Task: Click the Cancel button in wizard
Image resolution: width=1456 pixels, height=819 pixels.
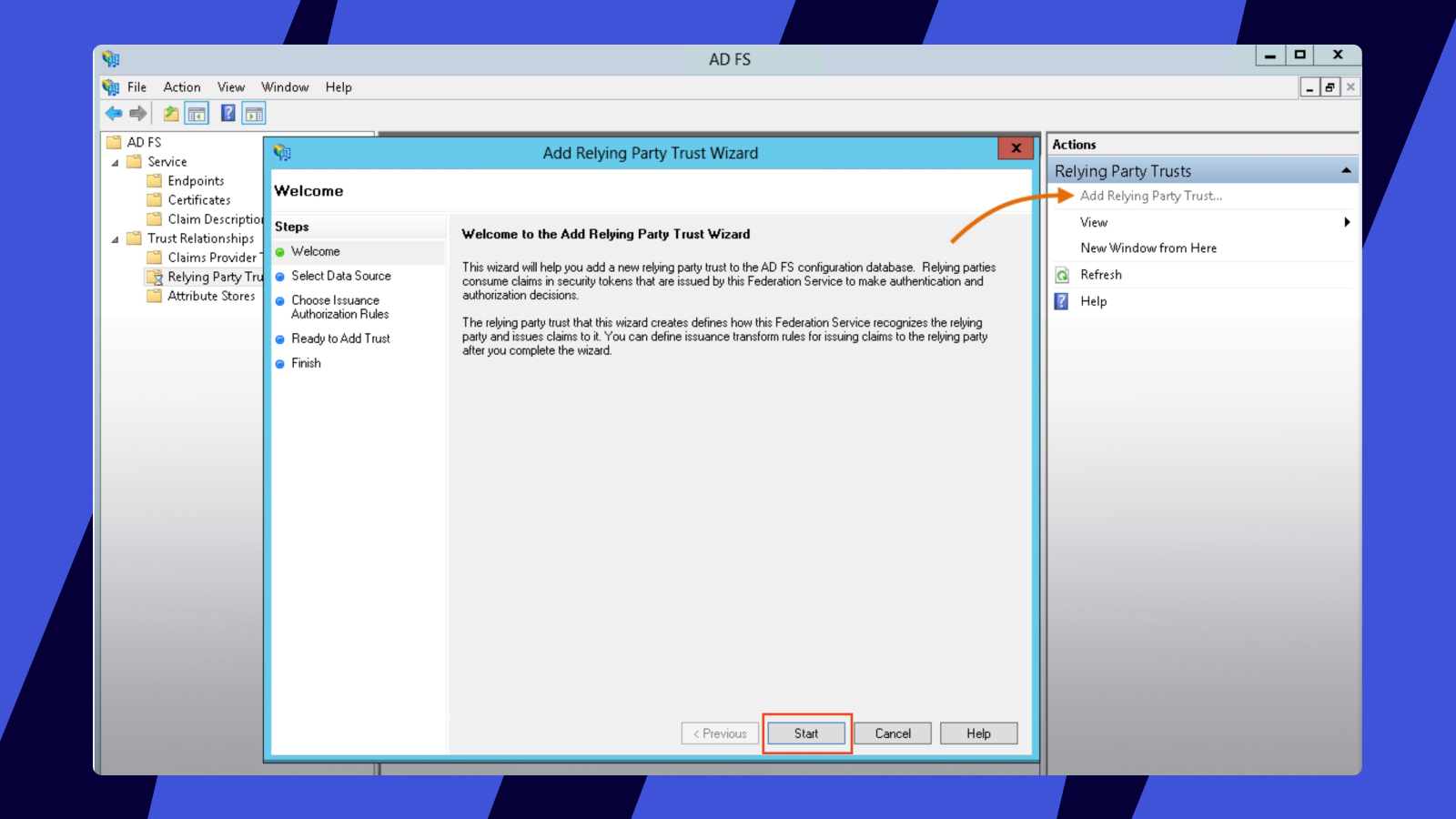Action: [x=893, y=733]
